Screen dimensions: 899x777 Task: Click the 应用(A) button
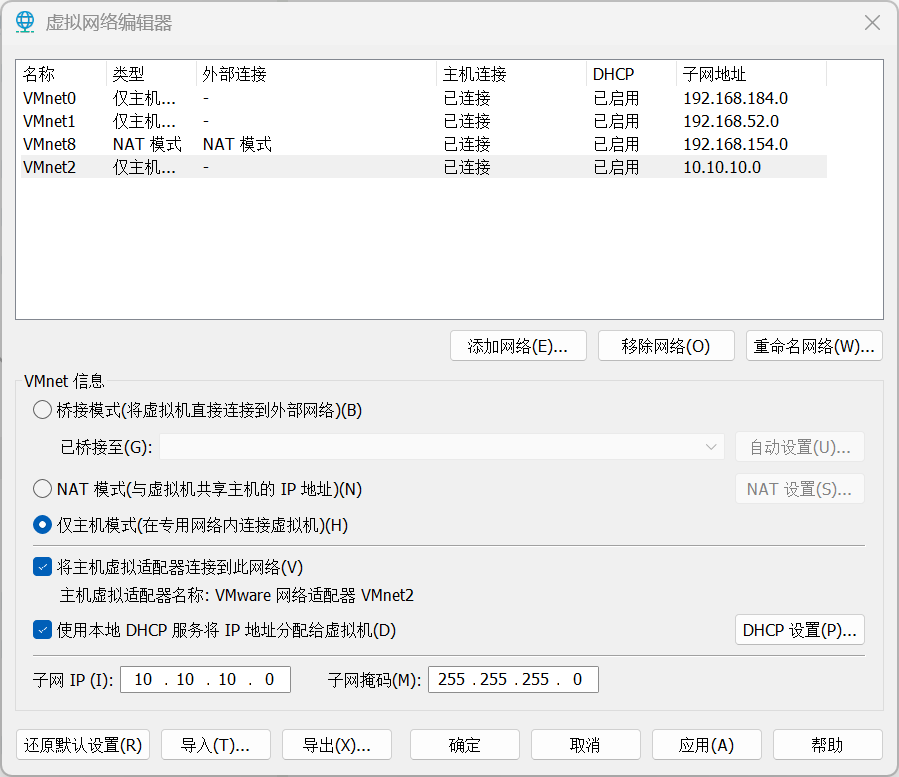(706, 745)
